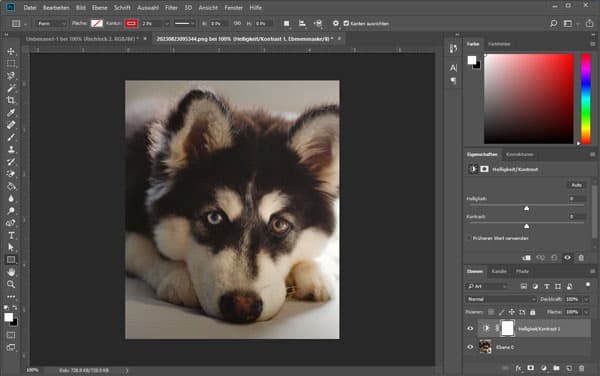Create a new layer

coord(569,368)
